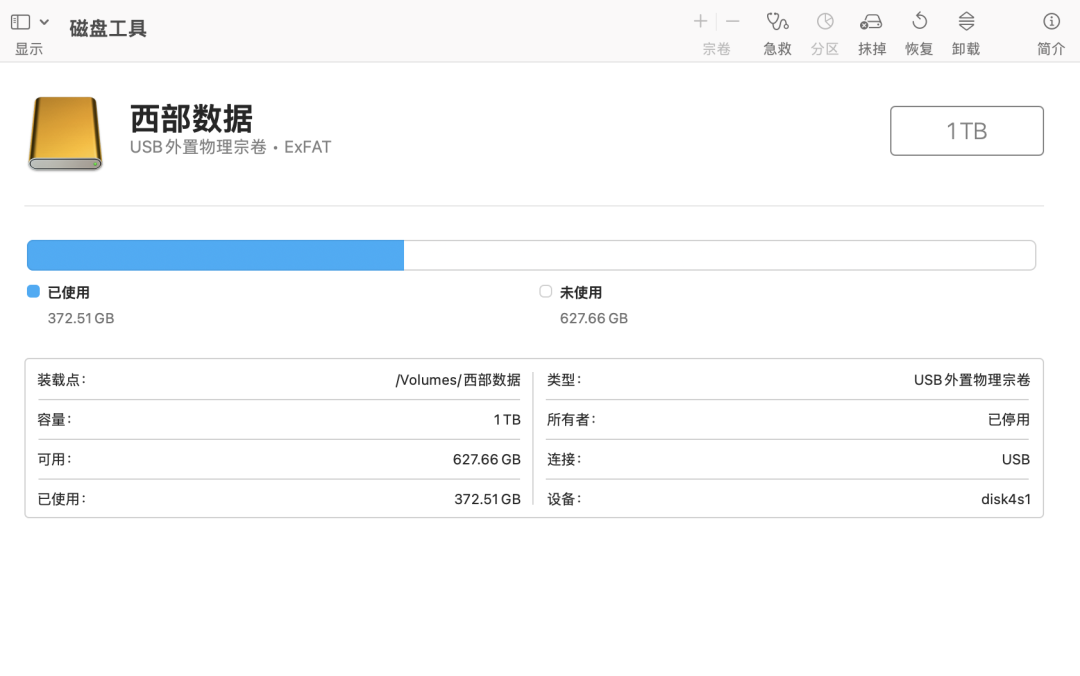Click the 磁盘工具 window title
Screen dimensions: 1080x676
[108, 28]
